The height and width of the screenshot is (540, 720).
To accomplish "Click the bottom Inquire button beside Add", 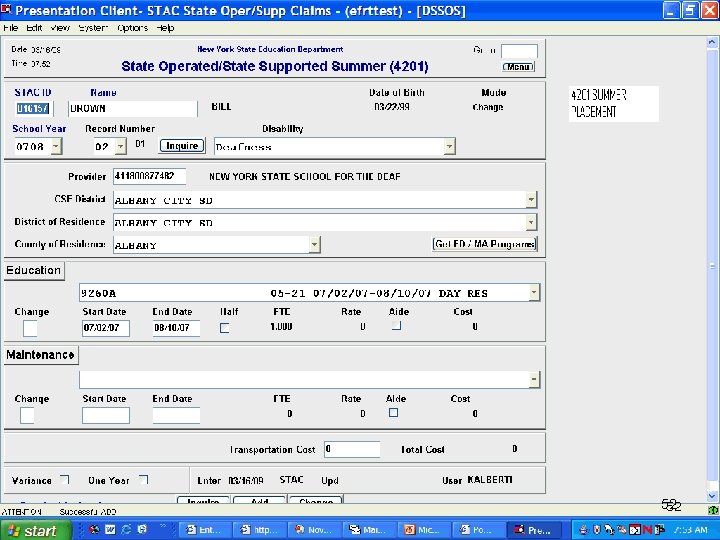I will (203, 501).
